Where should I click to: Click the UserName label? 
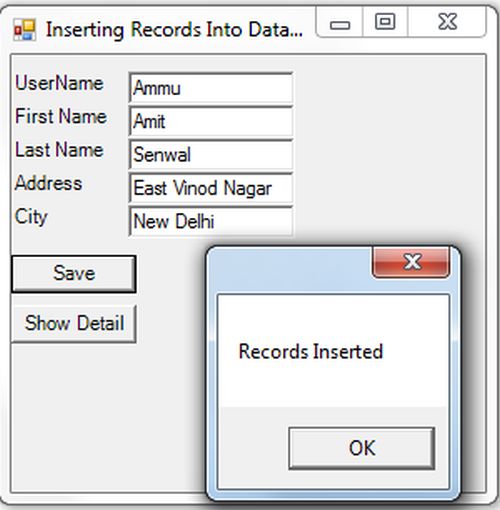pos(59,83)
